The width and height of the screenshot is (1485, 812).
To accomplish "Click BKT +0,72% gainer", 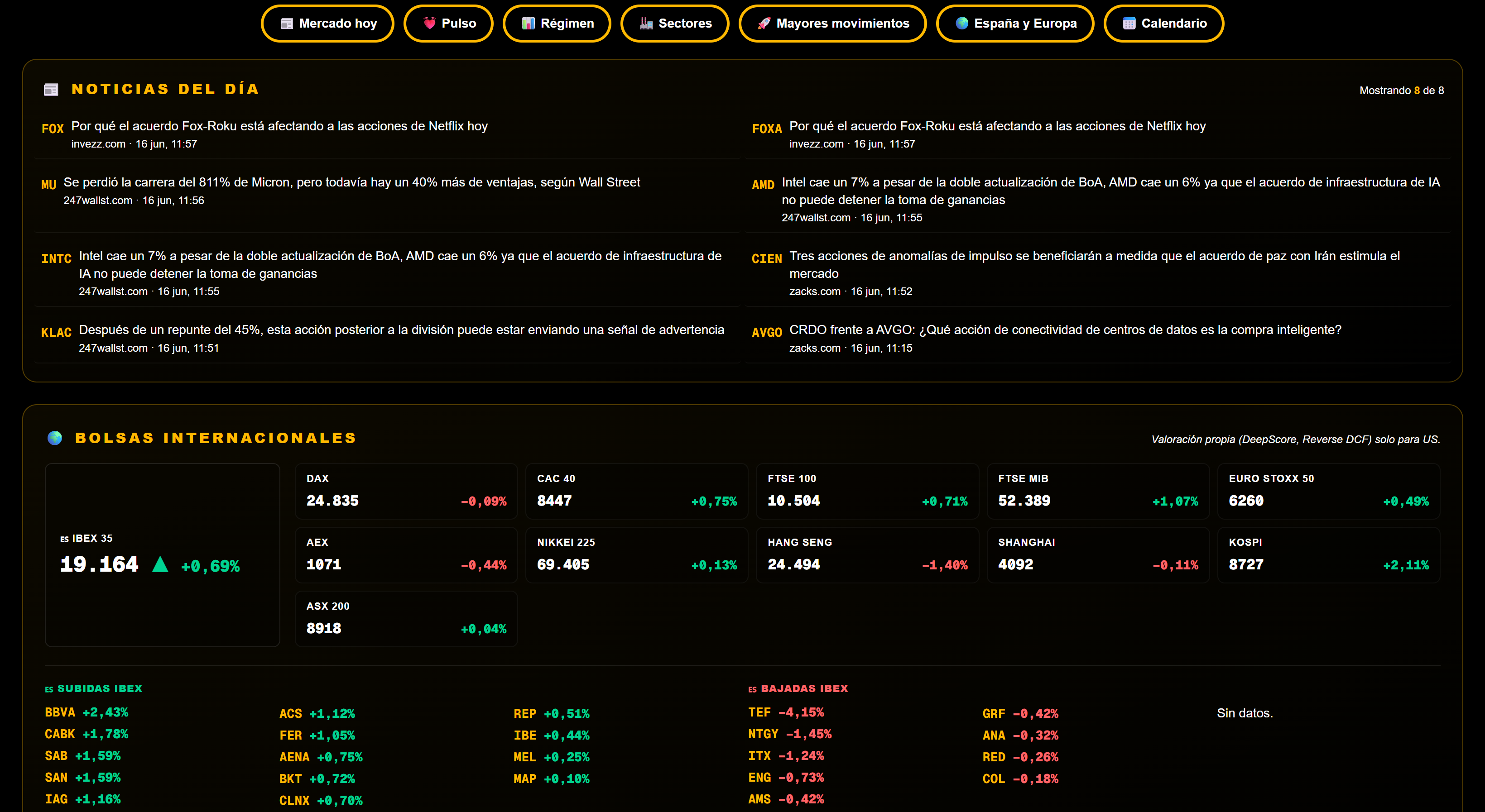I will coord(317,779).
